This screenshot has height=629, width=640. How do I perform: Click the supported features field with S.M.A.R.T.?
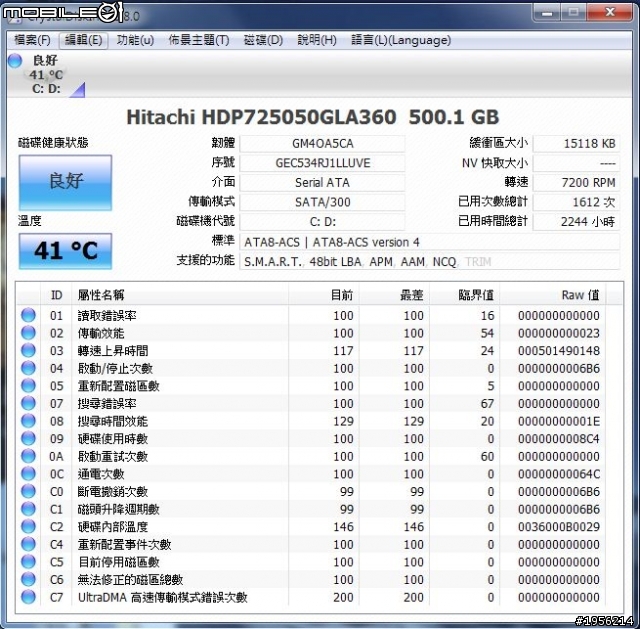click(x=429, y=262)
